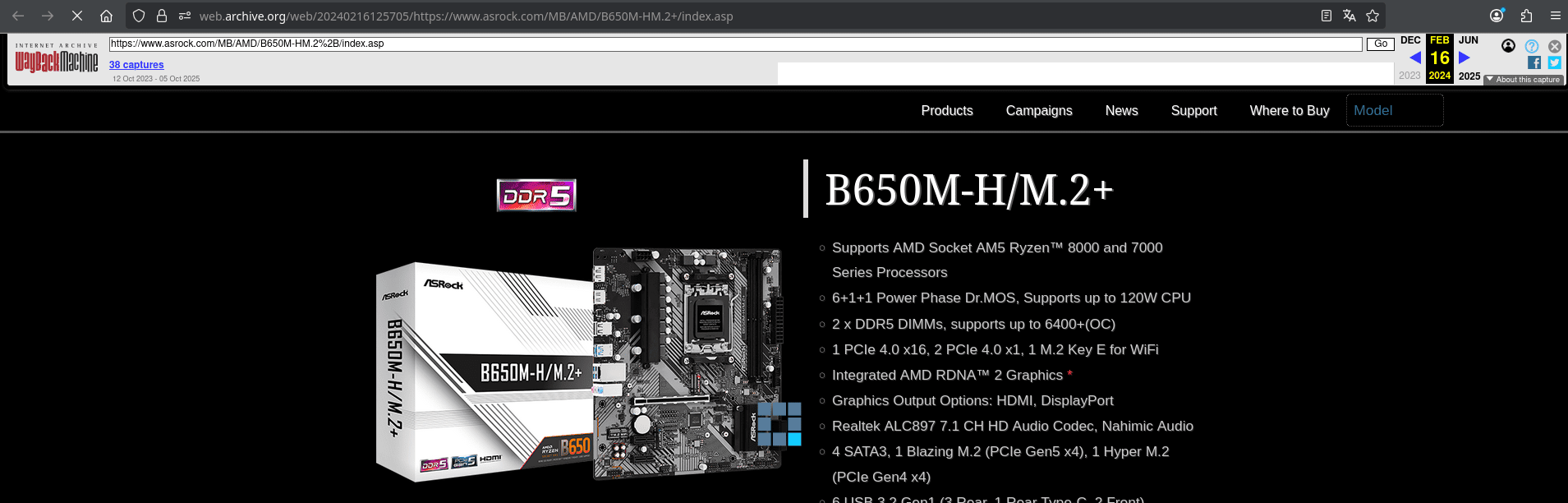Stop loading the page
This screenshot has height=503, width=1568.
[x=77, y=16]
